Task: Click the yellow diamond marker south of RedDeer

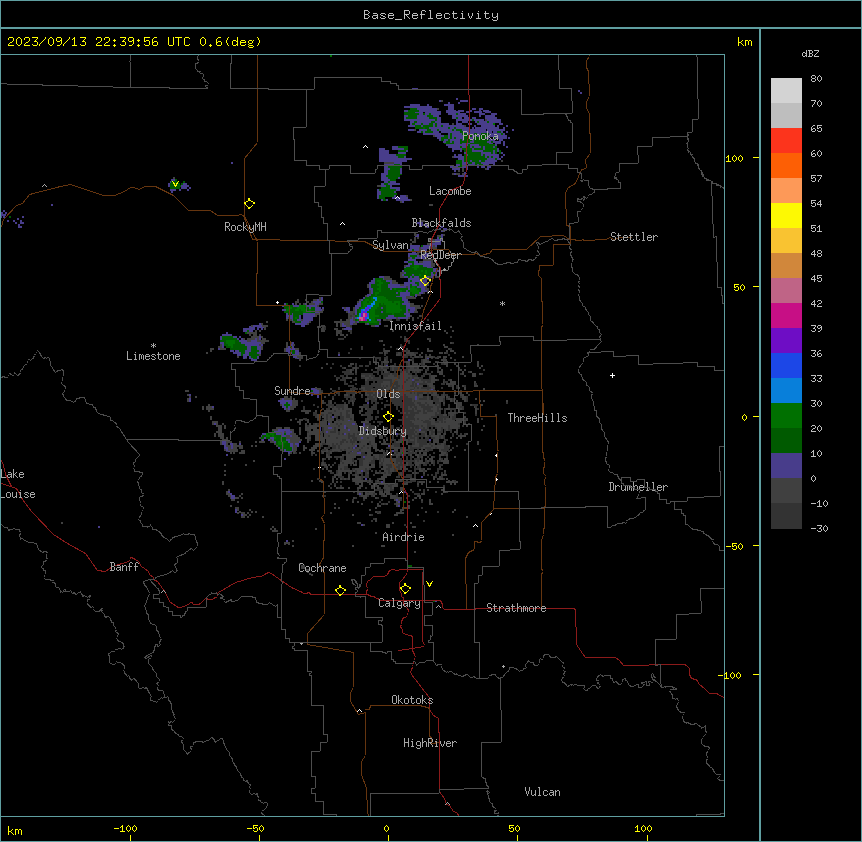Action: click(x=426, y=281)
